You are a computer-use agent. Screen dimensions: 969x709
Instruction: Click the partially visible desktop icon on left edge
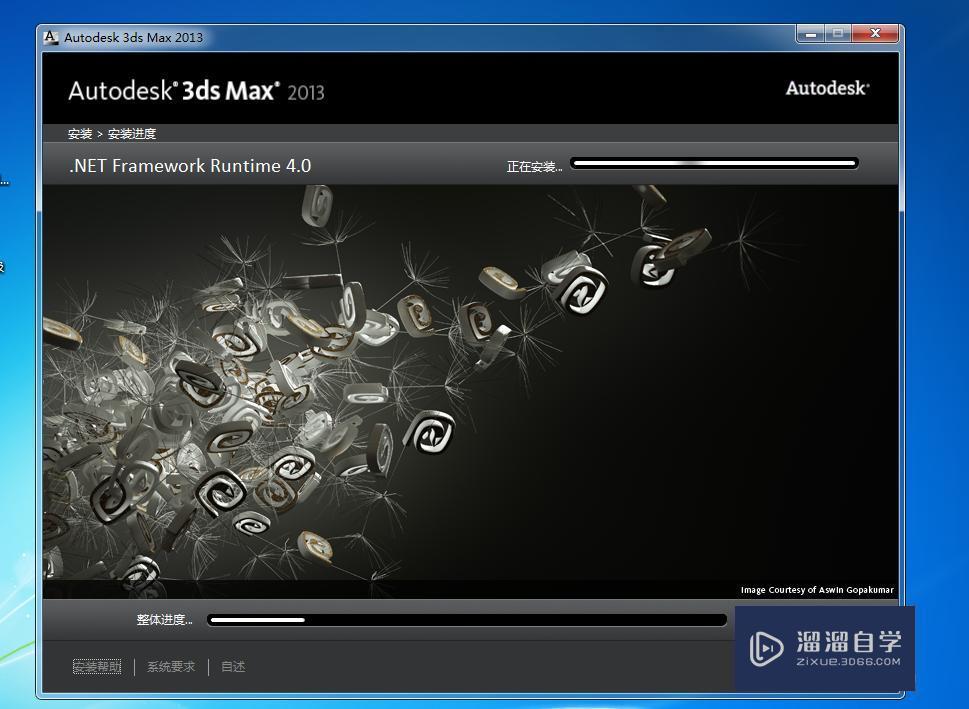4,180
